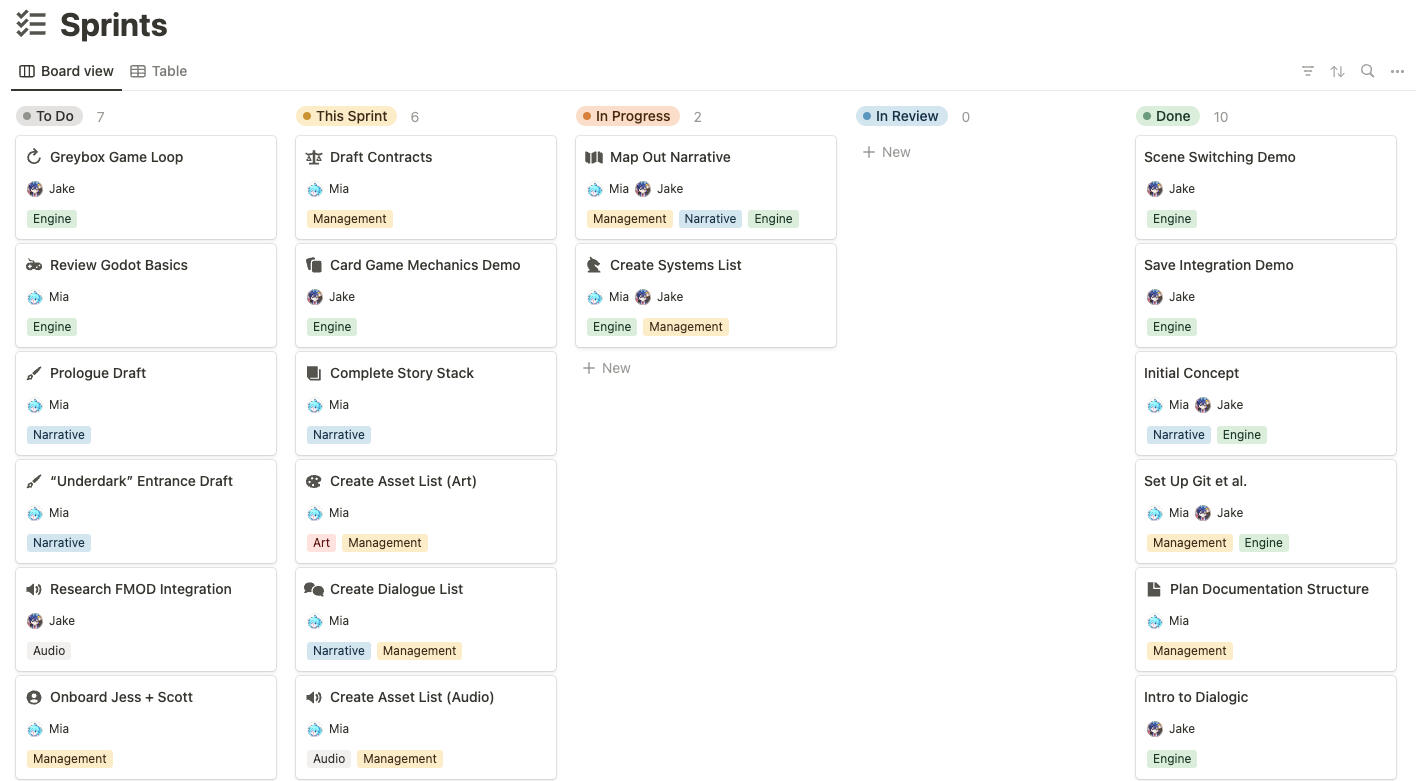
Task: Click the Art tag on Create Asset List (Art)
Action: click(321, 543)
